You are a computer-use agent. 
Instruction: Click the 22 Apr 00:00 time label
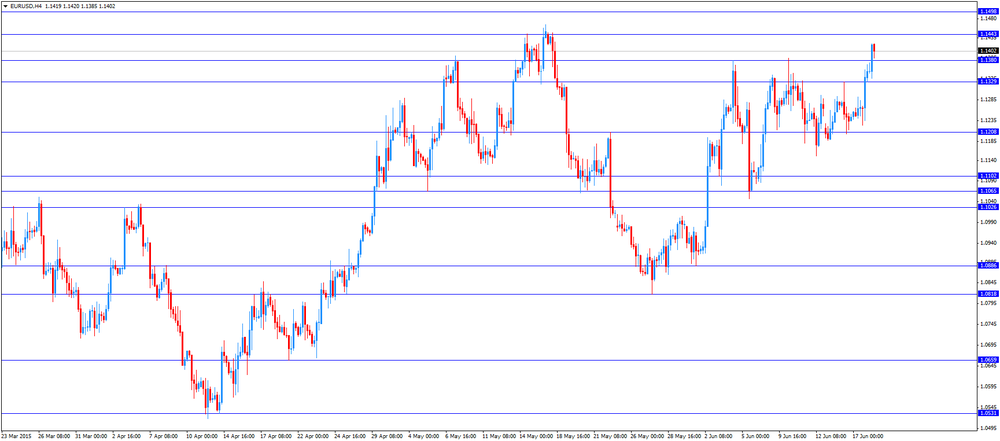312,437
